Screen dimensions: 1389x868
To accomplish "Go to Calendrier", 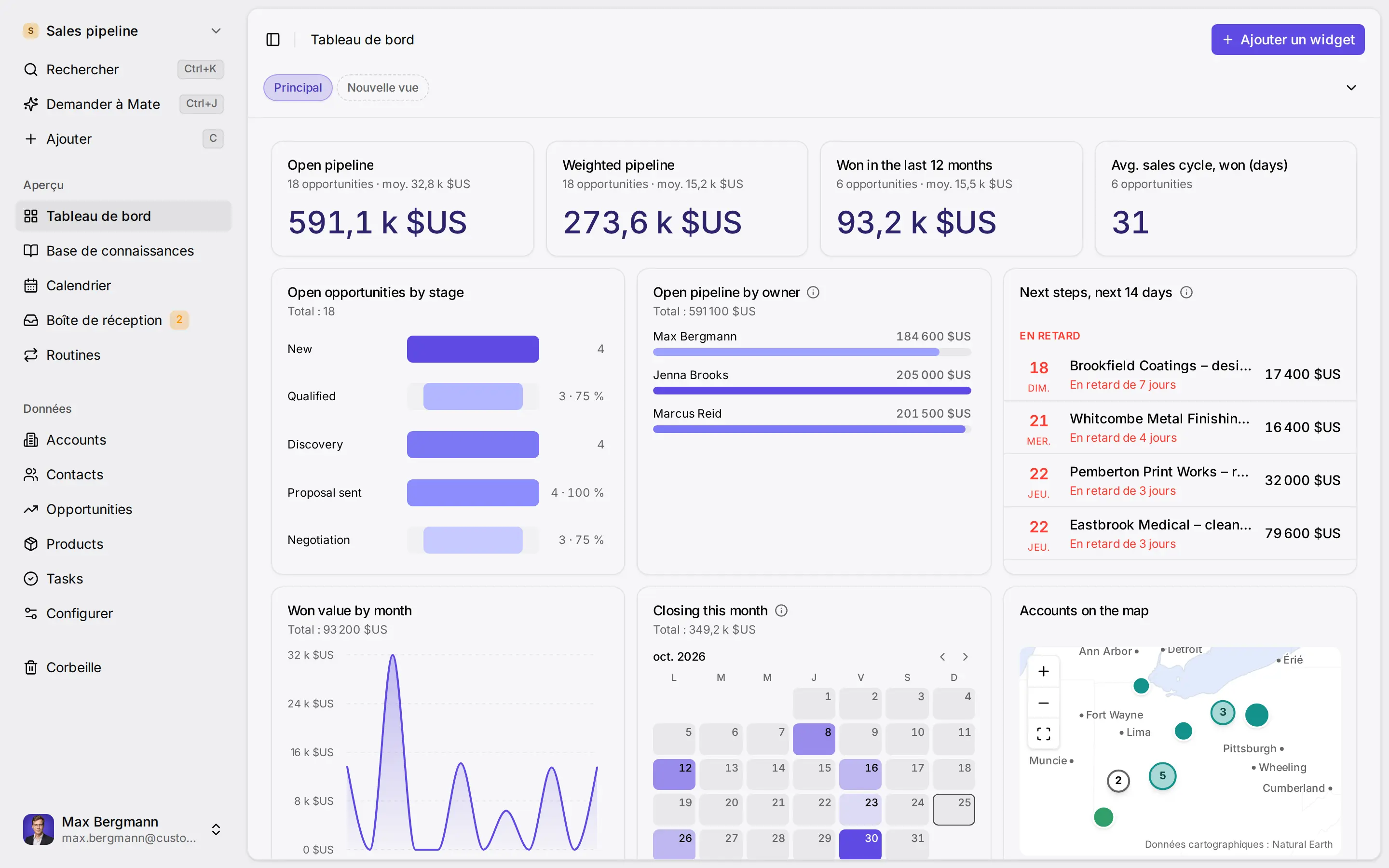I will [x=123, y=285].
